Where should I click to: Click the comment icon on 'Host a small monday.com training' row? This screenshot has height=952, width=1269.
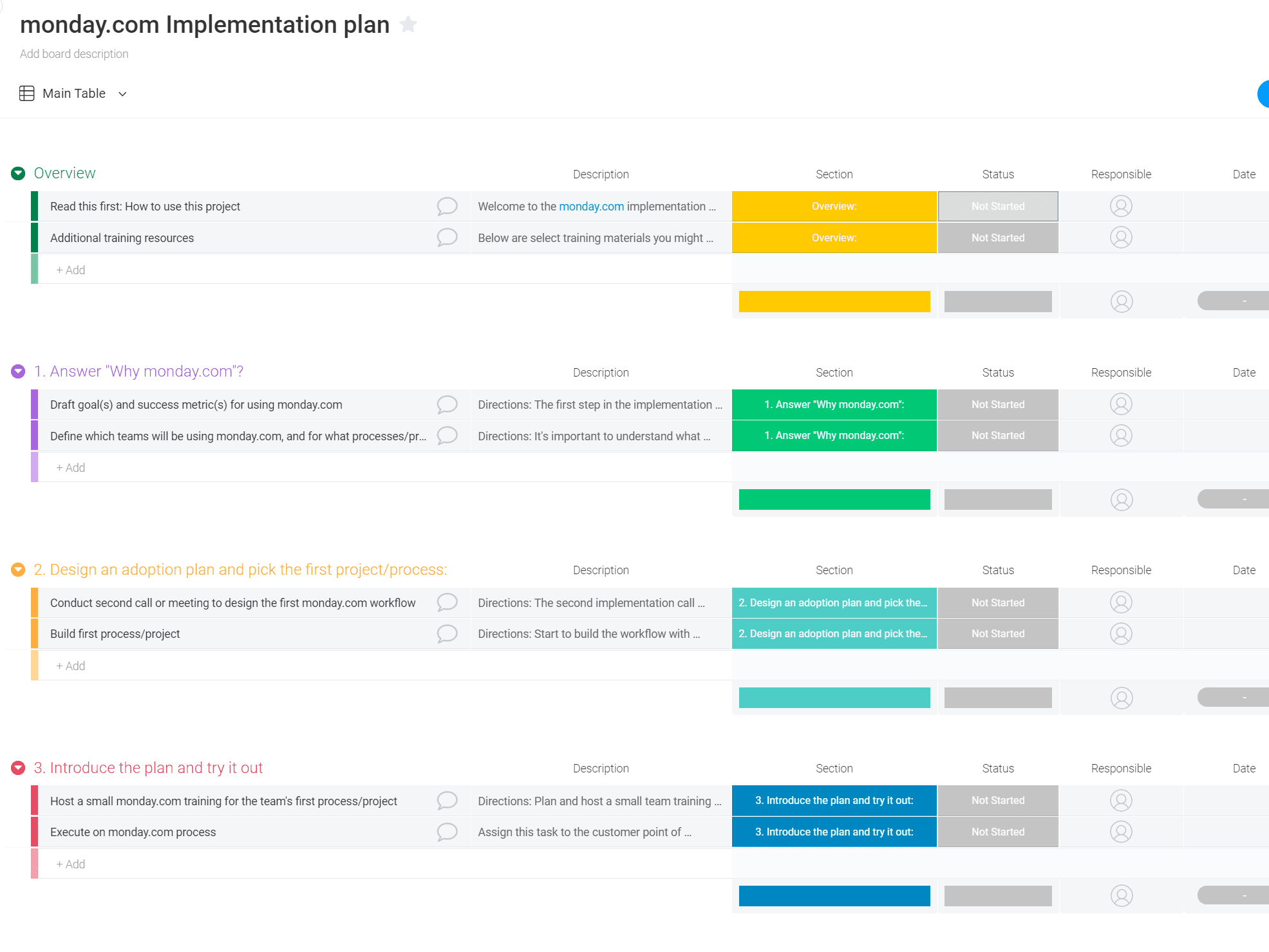pyautogui.click(x=447, y=800)
